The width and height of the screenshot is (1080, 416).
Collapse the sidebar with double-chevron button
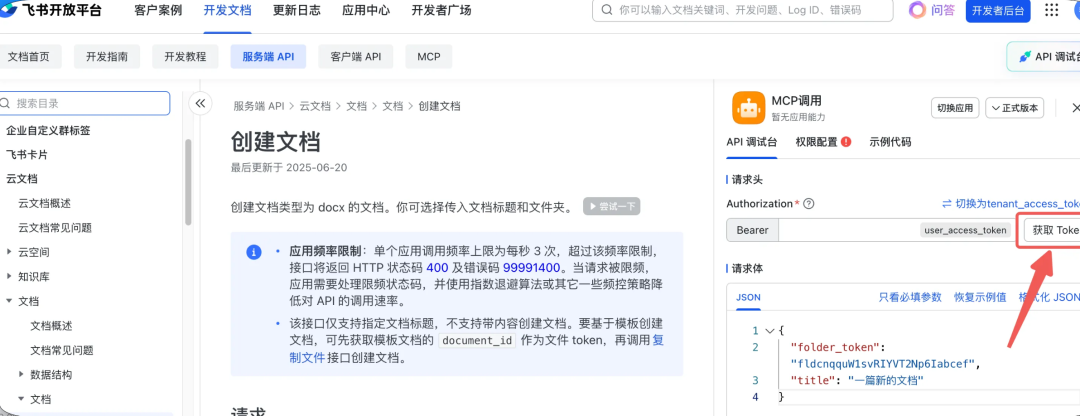click(200, 103)
